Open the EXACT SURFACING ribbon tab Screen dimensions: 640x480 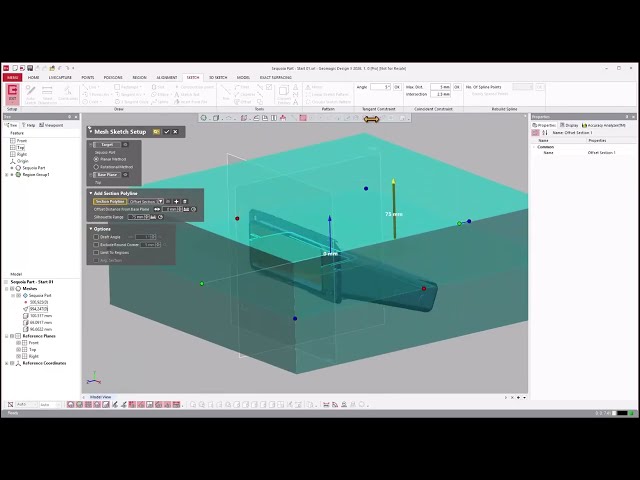tap(276, 77)
